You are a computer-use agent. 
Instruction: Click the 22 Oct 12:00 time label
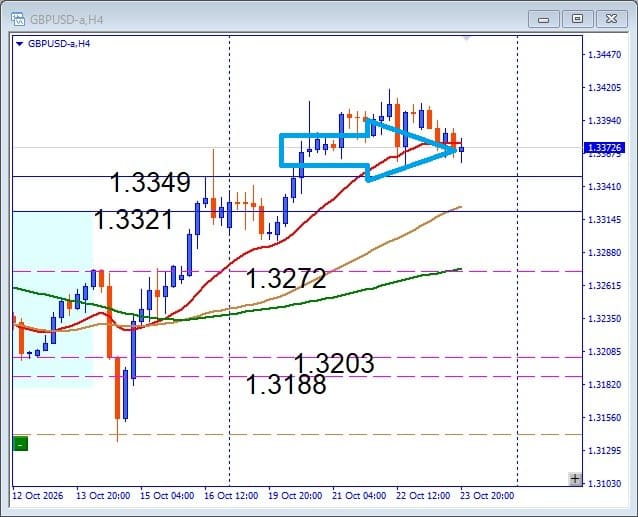pos(423,496)
